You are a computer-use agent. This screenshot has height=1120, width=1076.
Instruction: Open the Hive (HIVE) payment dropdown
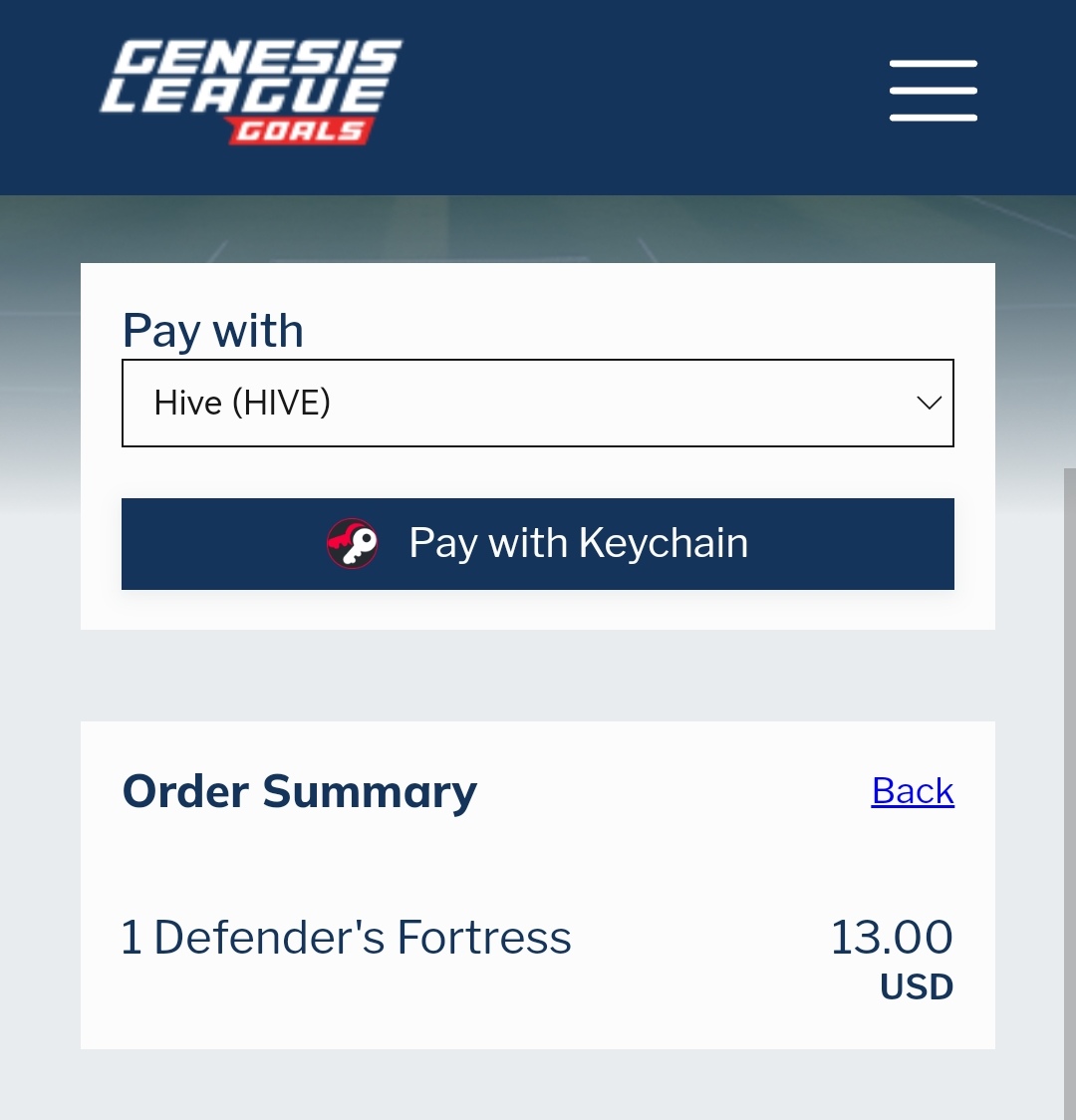[538, 403]
